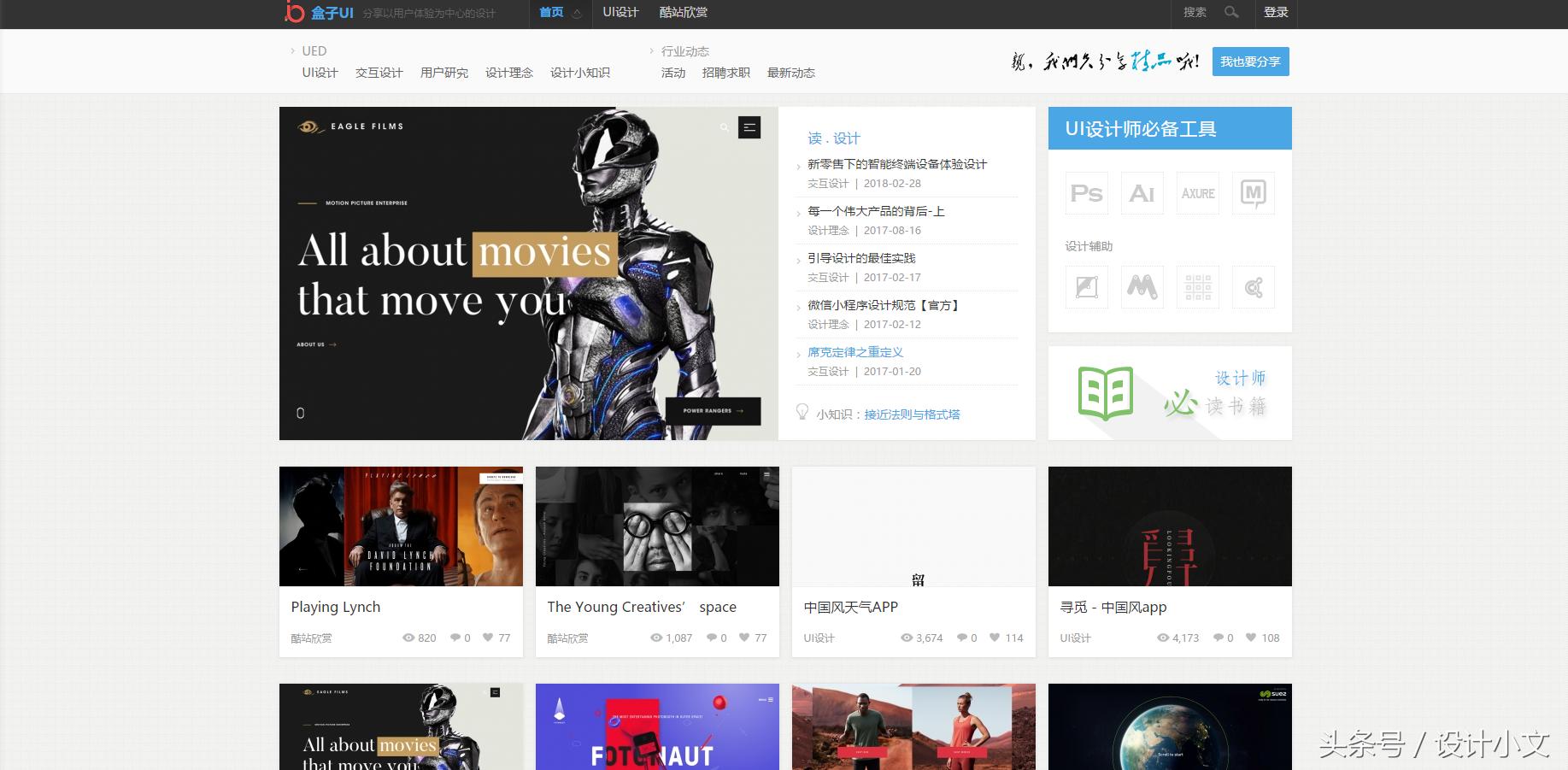Open the Cutterman crop-style icon under 设计辅助
Image resolution: width=1568 pixels, height=770 pixels.
coord(1085,287)
